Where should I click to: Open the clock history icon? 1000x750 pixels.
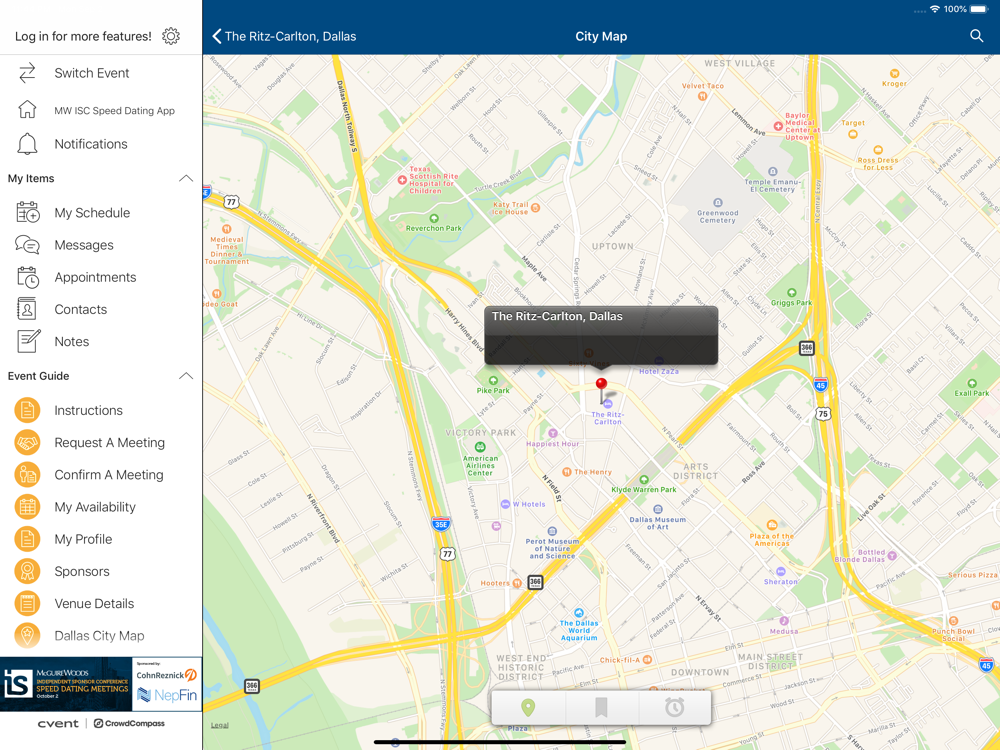tap(674, 708)
